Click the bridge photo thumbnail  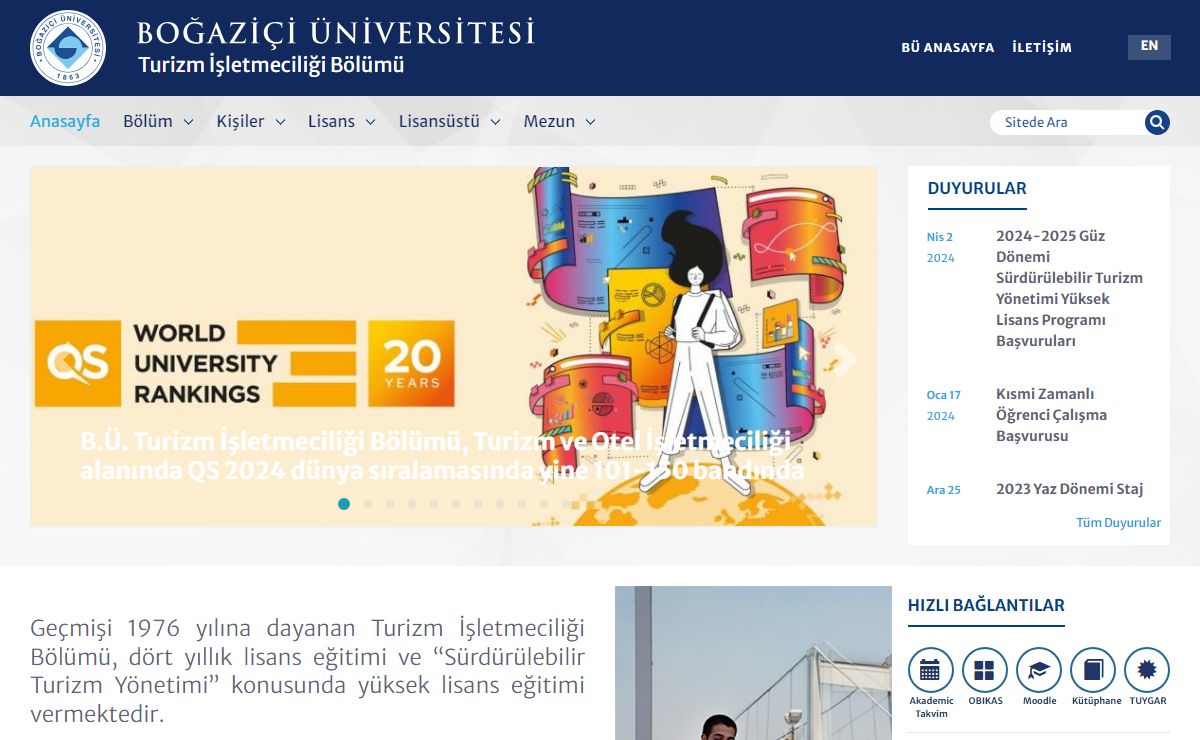pyautogui.click(x=753, y=663)
